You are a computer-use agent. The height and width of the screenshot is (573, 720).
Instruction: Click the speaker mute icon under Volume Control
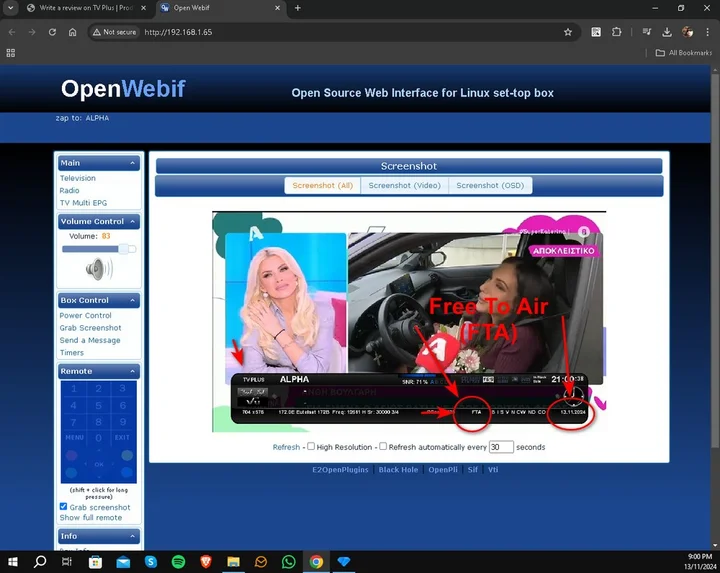pyautogui.click(x=99, y=269)
